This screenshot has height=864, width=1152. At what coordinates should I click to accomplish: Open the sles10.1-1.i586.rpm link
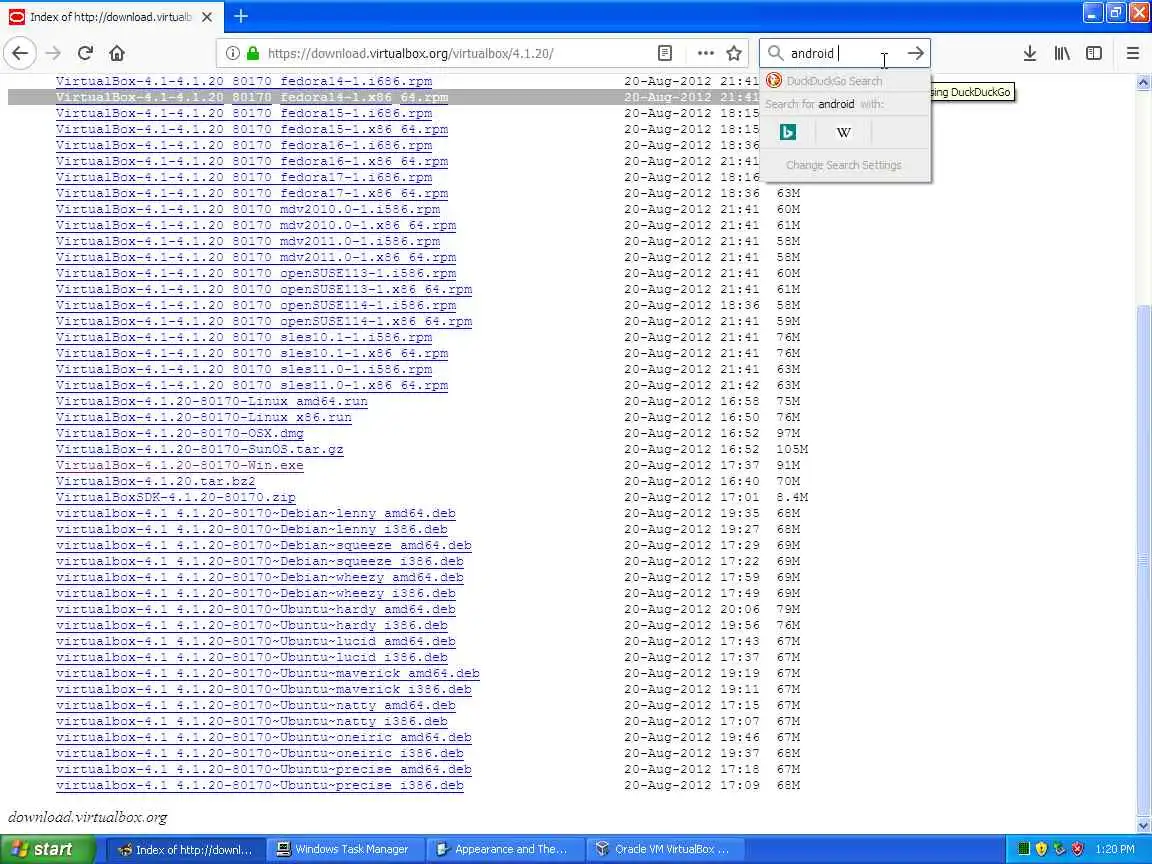[244, 337]
